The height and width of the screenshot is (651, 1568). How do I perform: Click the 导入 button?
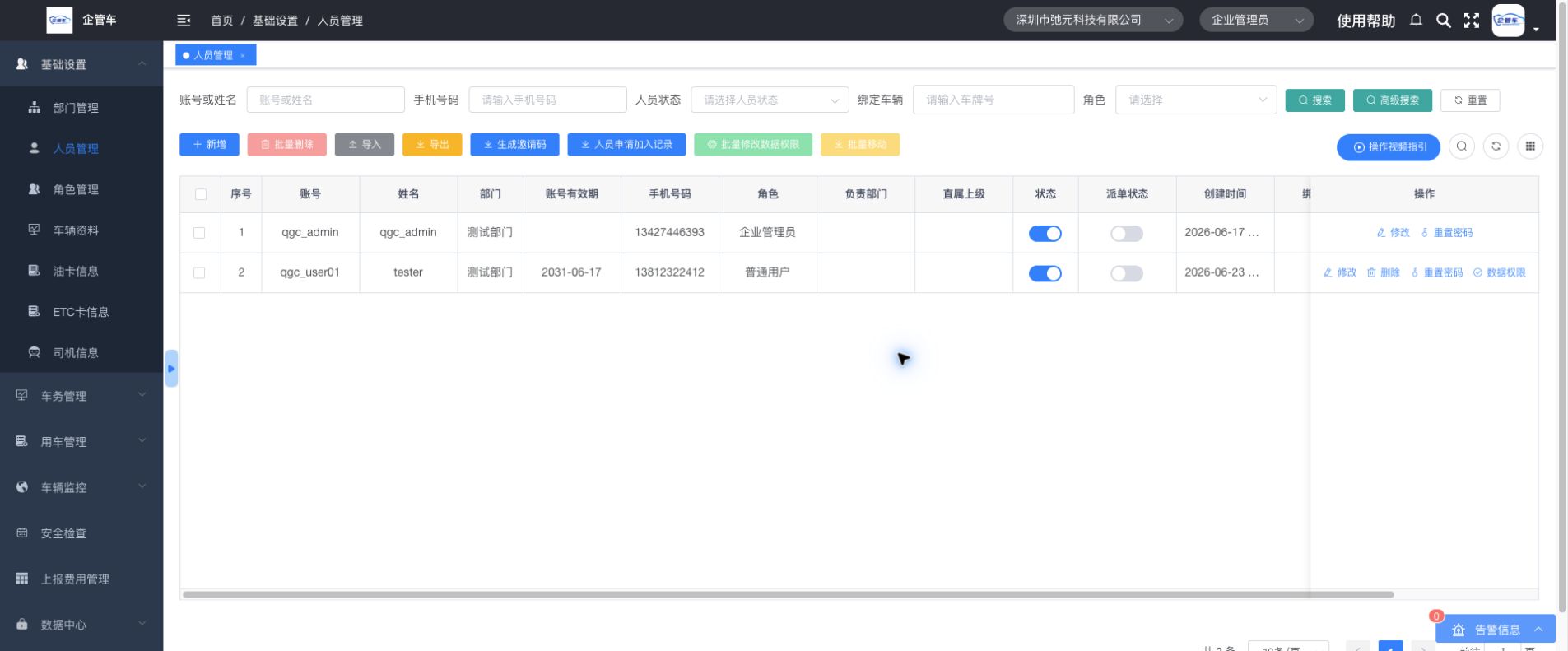pos(365,145)
